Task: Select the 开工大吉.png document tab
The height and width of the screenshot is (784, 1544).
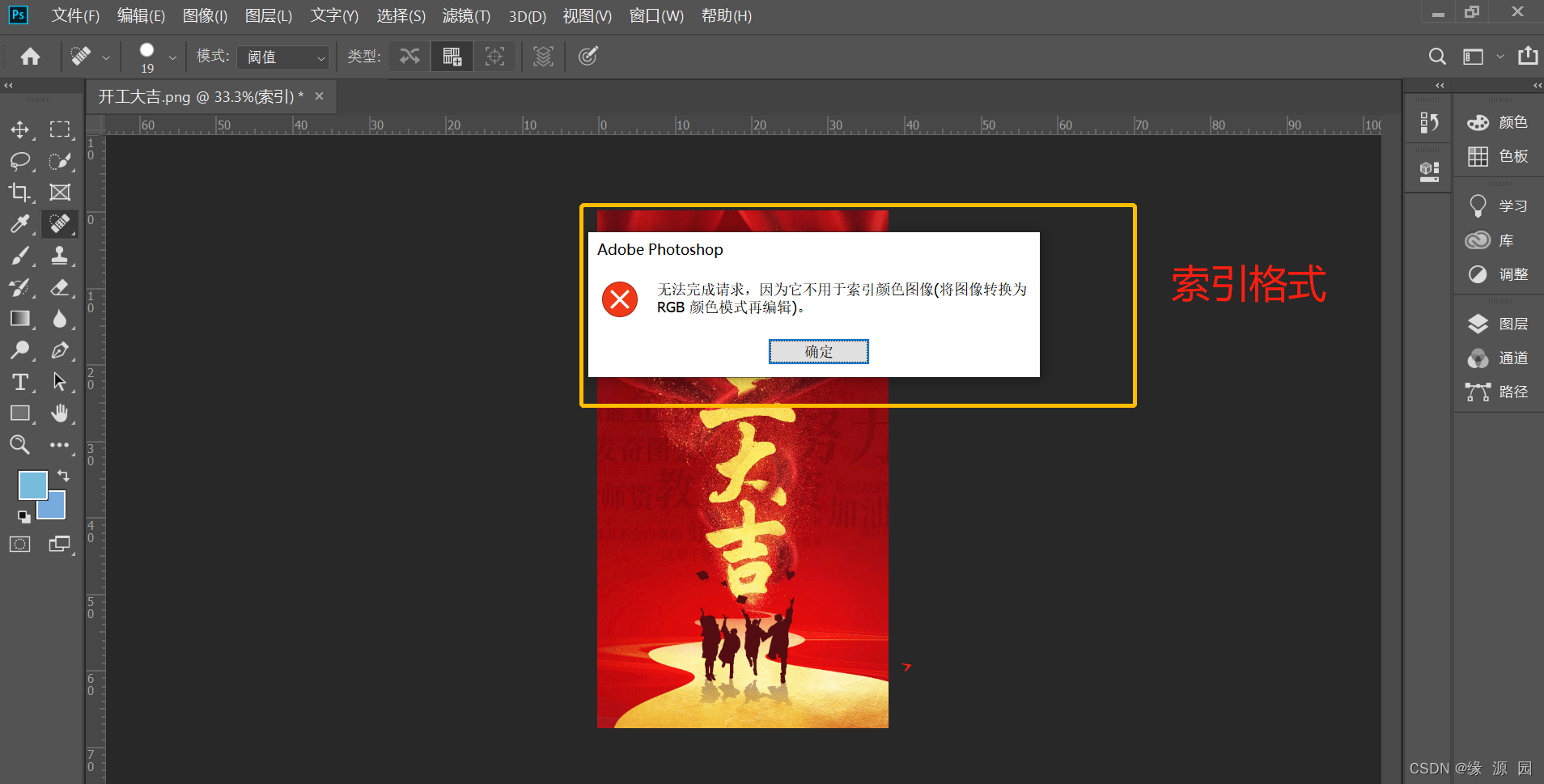Action: coord(201,97)
